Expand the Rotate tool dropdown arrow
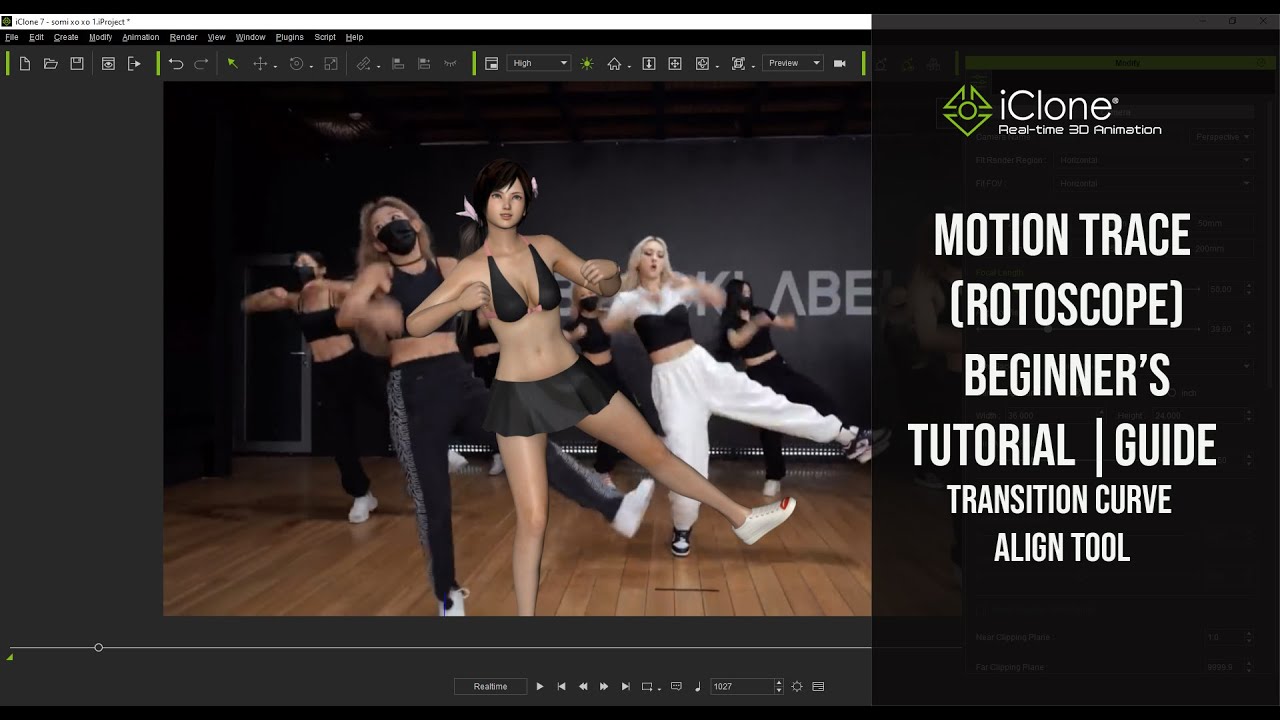The height and width of the screenshot is (720, 1280). click(x=311, y=66)
